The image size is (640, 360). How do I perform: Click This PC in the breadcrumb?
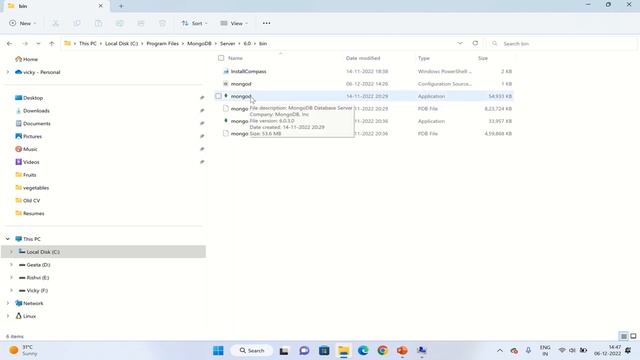coord(88,43)
